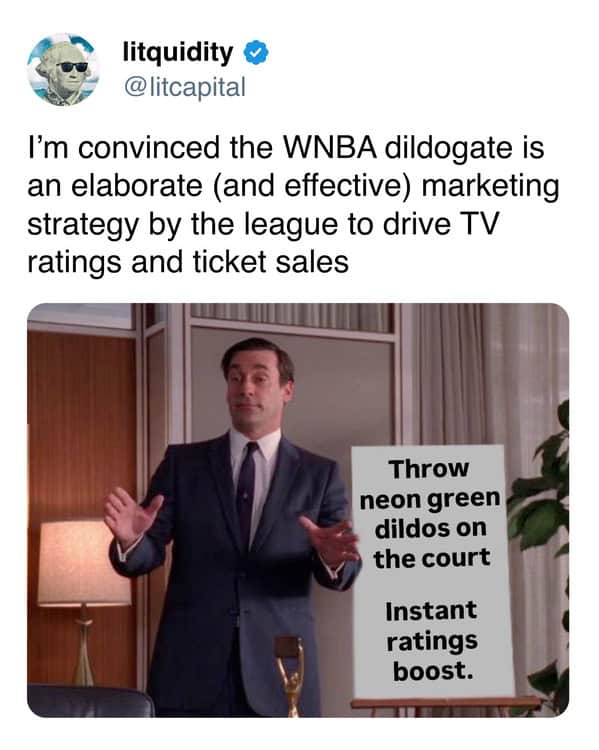Open the litquidity display name
The image size is (599, 750).
pos(178,53)
